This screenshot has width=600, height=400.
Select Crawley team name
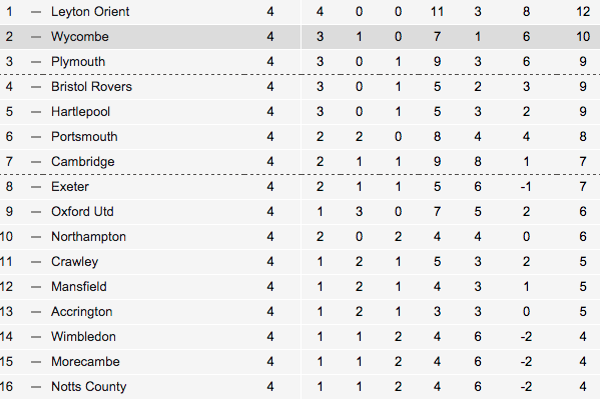pos(75,261)
